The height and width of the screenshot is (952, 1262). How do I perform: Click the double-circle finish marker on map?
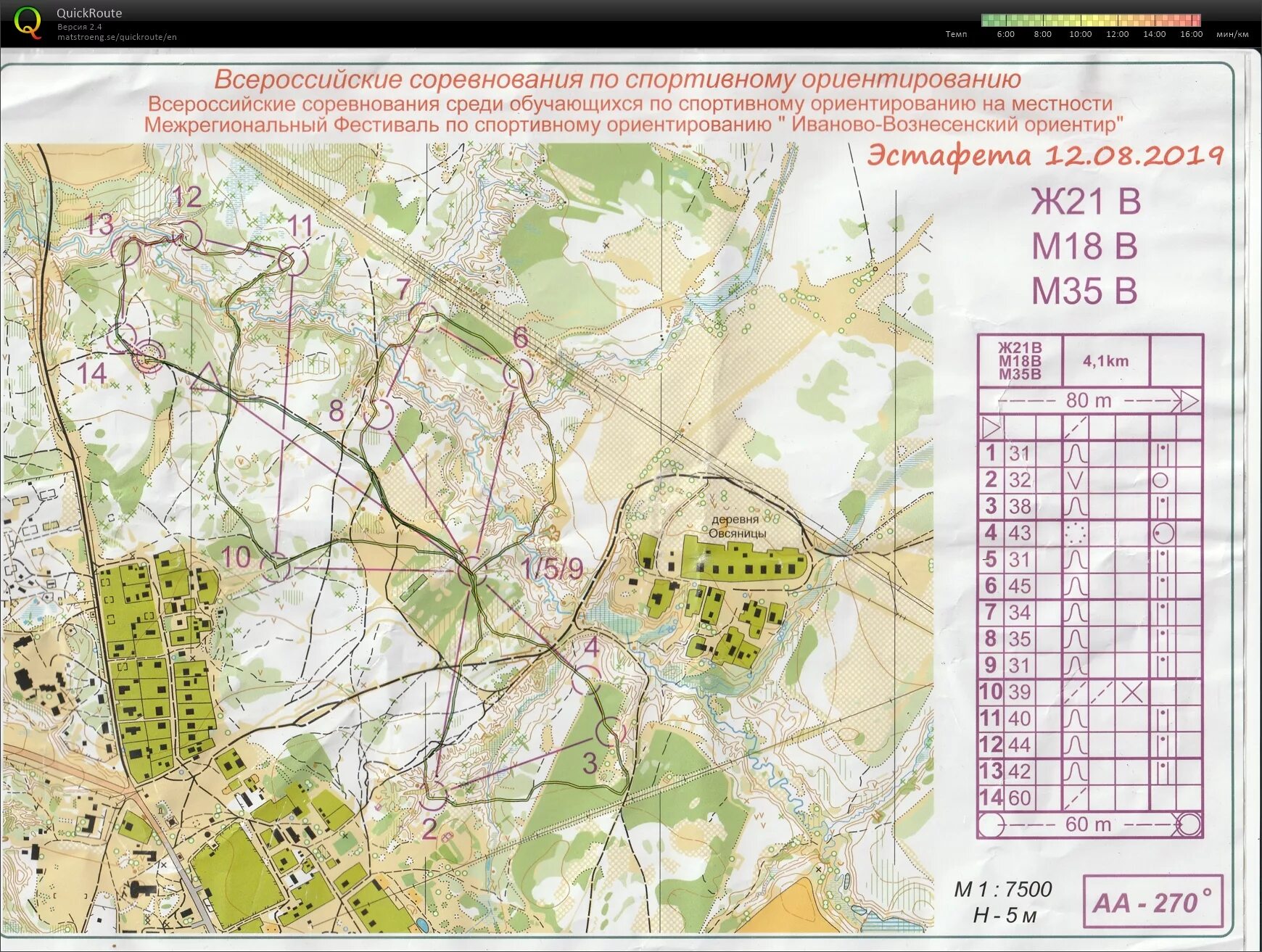tap(150, 356)
